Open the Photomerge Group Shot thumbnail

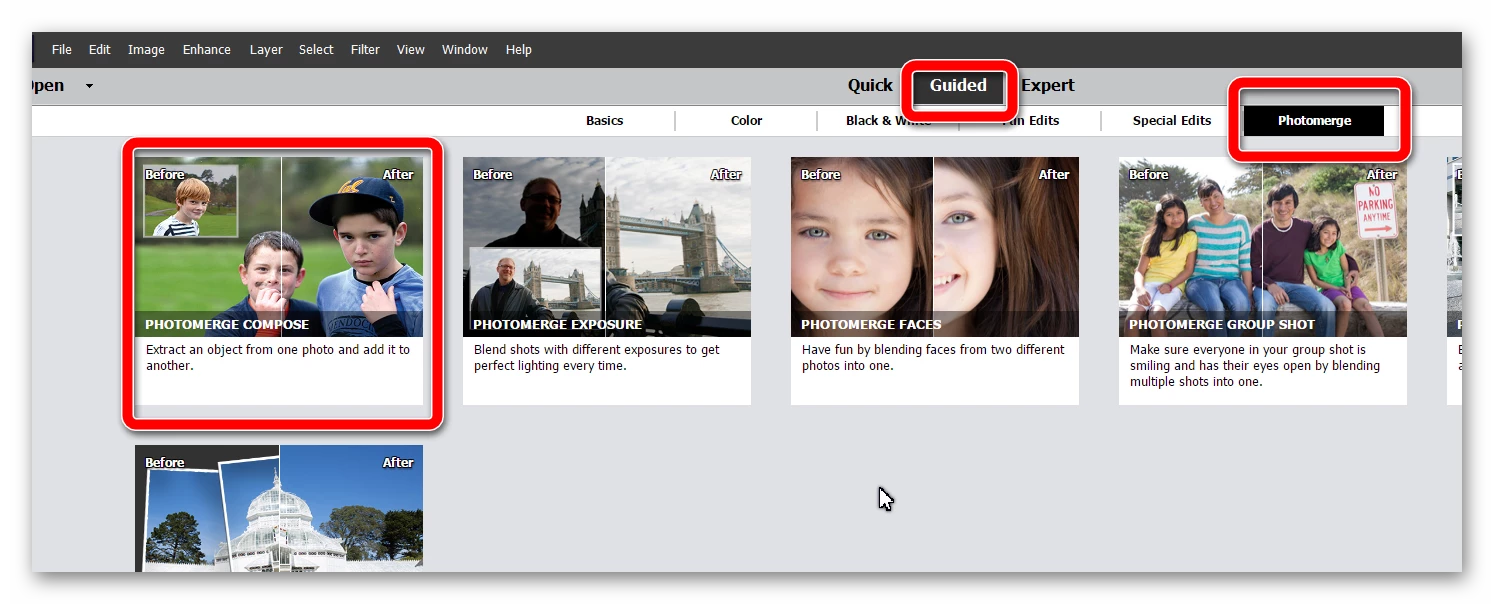click(1263, 246)
